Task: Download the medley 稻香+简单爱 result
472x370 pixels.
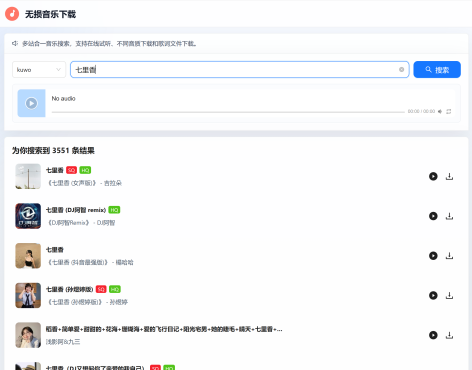Action: [449, 335]
